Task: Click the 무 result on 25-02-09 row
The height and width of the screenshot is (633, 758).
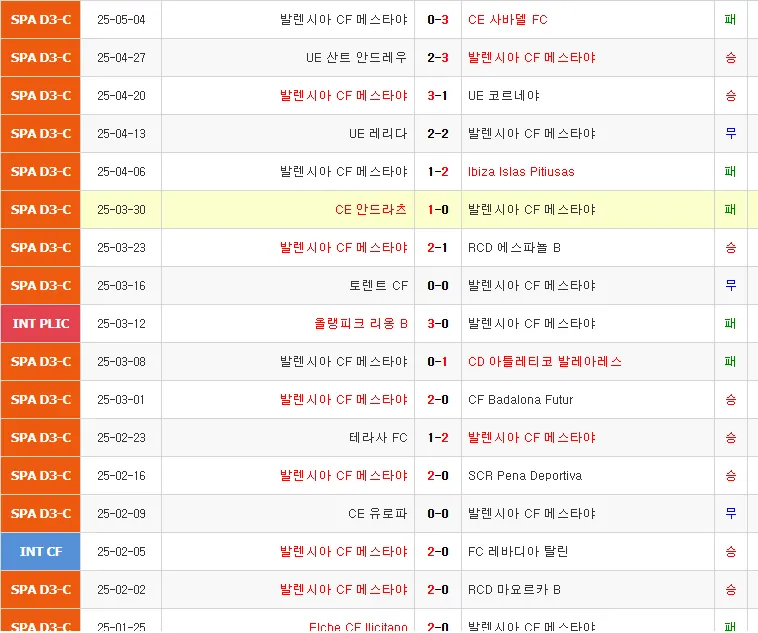Action: tap(730, 514)
